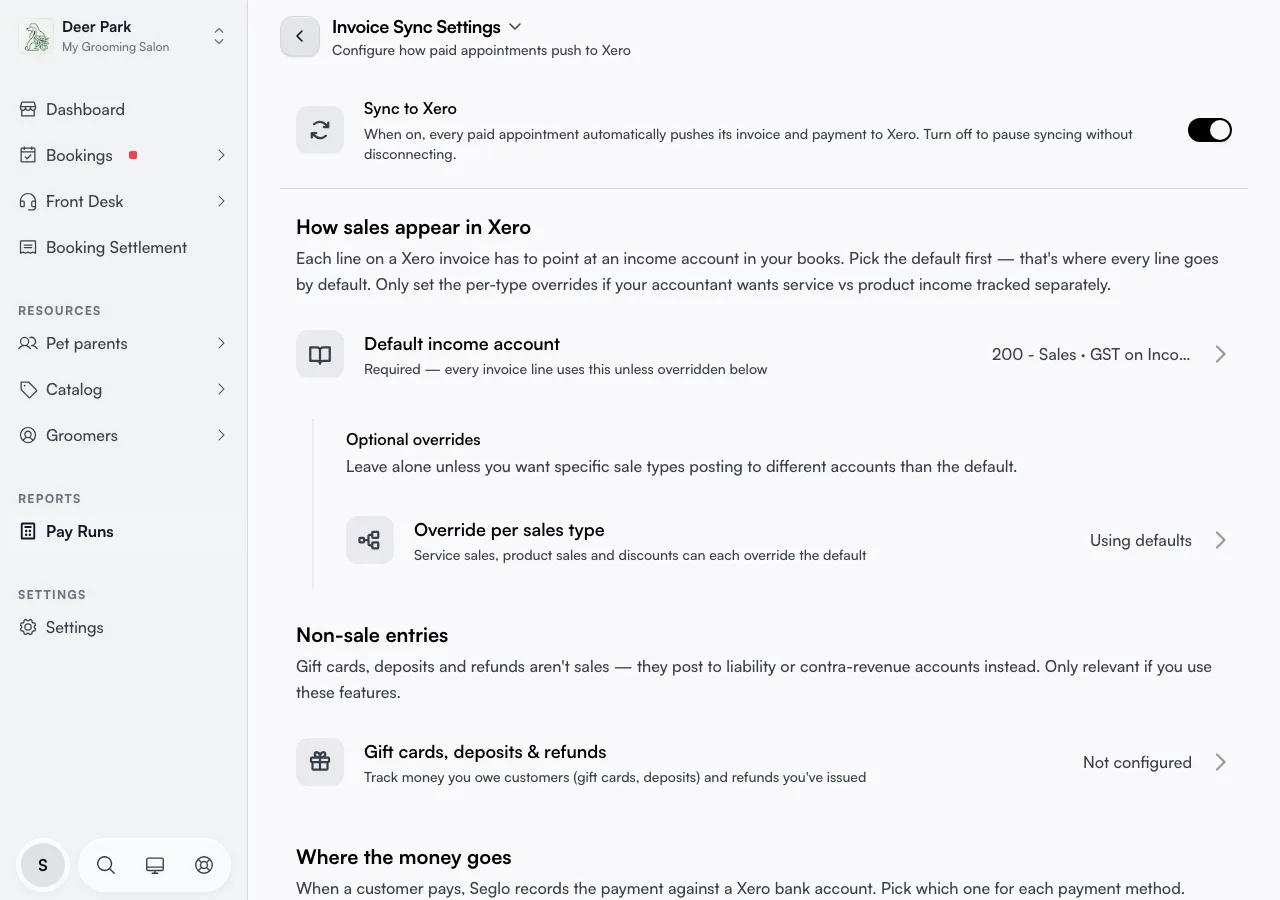Viewport: 1280px width, 900px height.
Task: Expand the Bookings submenu chevron
Action: (221, 155)
